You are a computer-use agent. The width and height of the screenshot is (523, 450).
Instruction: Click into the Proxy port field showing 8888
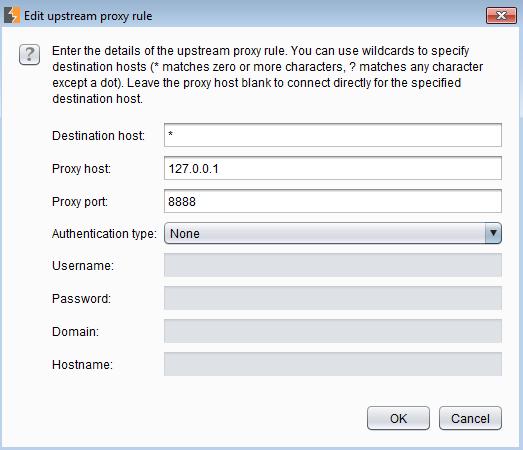(x=333, y=201)
